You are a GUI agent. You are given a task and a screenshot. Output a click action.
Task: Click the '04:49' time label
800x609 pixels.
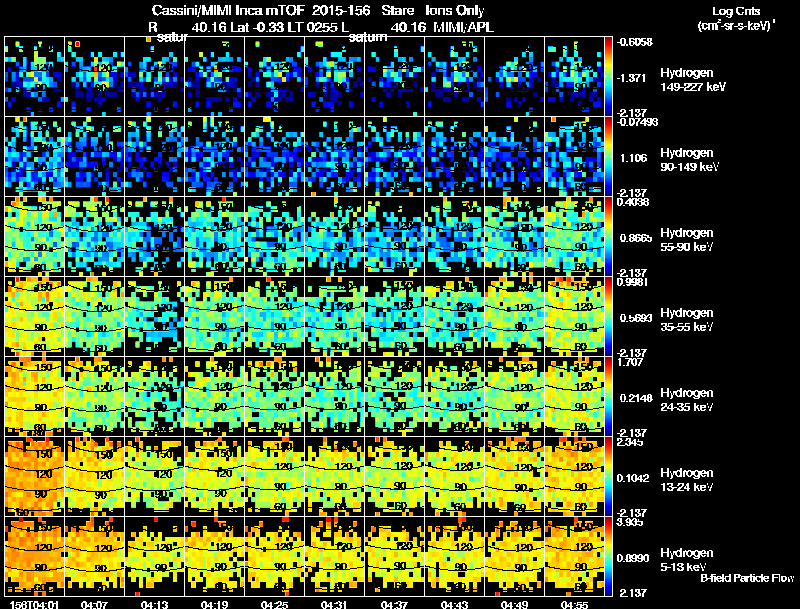coord(514,604)
